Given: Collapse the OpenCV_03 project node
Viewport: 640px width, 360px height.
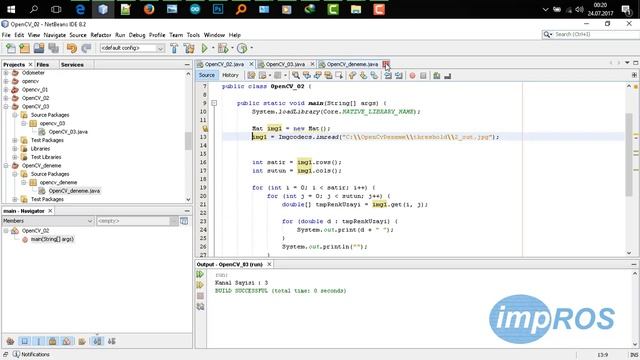Looking at the screenshot, I should (6, 107).
